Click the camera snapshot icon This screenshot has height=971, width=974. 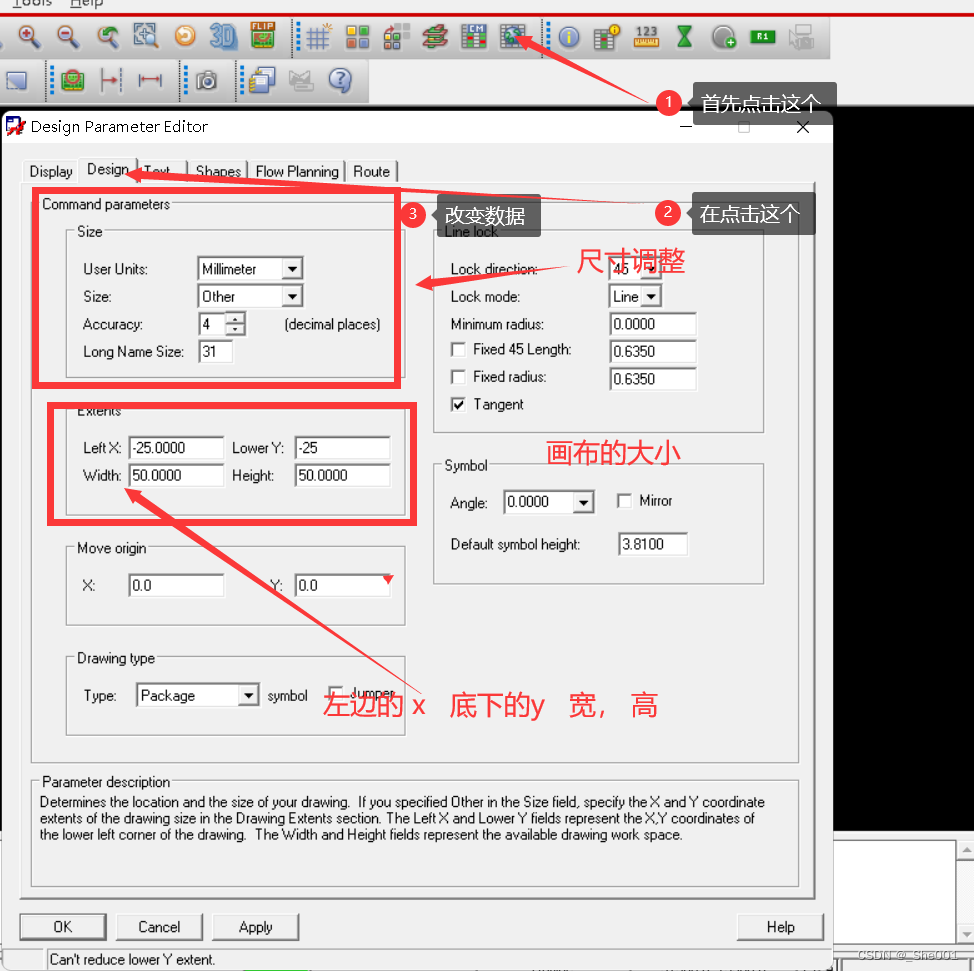[x=207, y=81]
